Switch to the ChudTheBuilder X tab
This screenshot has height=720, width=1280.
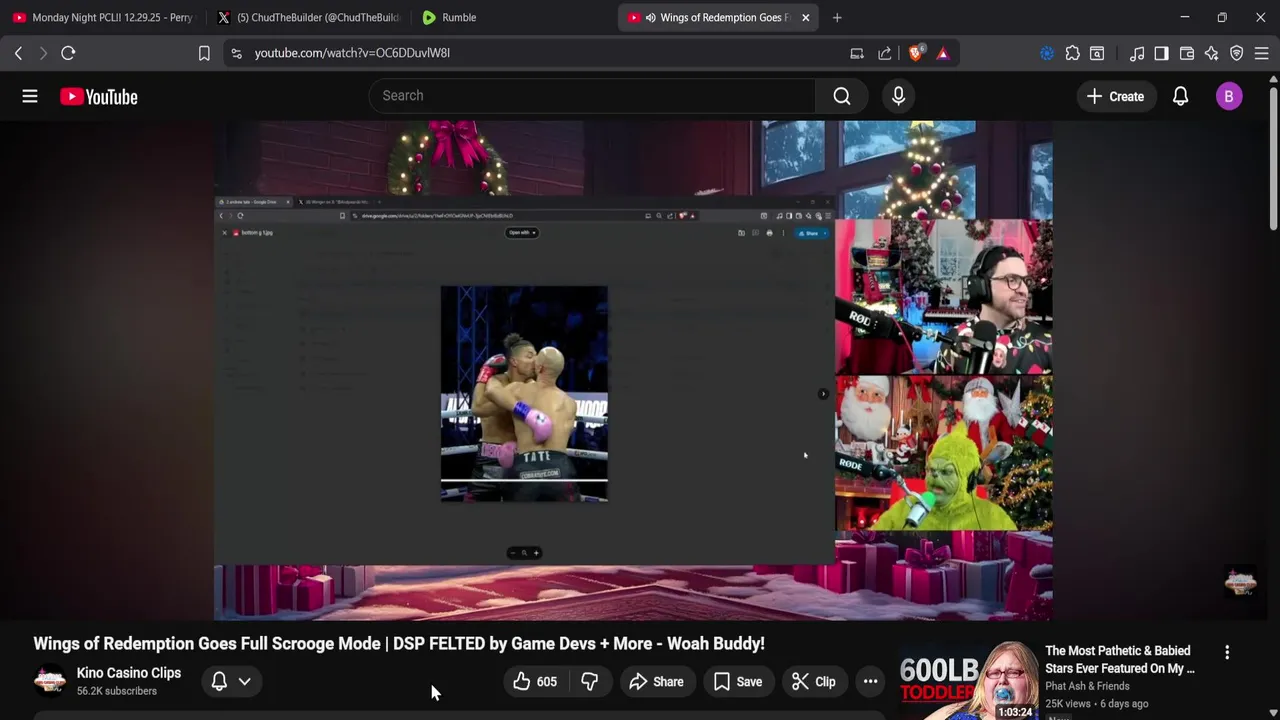(x=309, y=17)
